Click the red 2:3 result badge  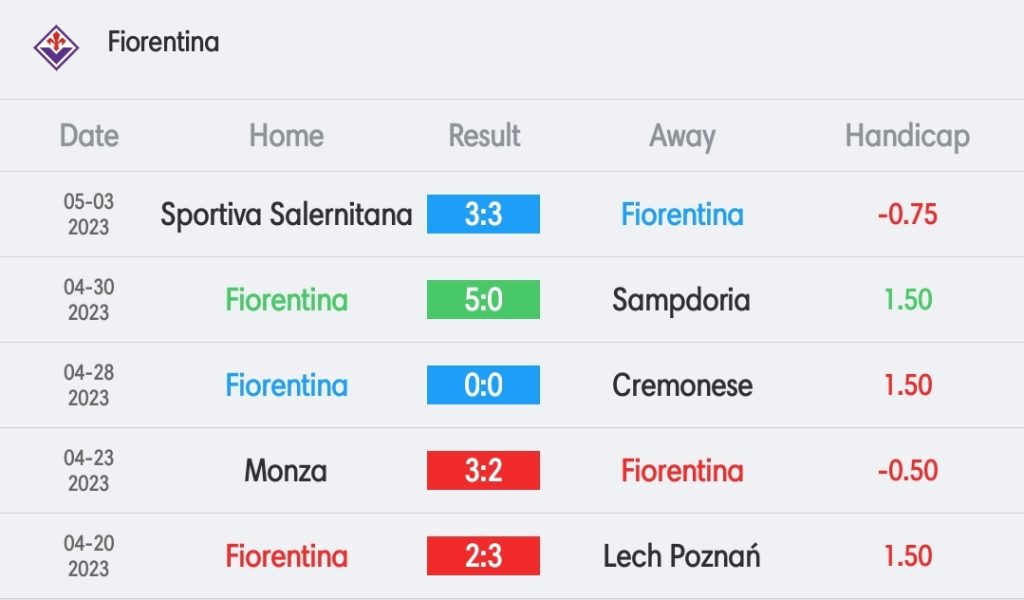coord(483,556)
